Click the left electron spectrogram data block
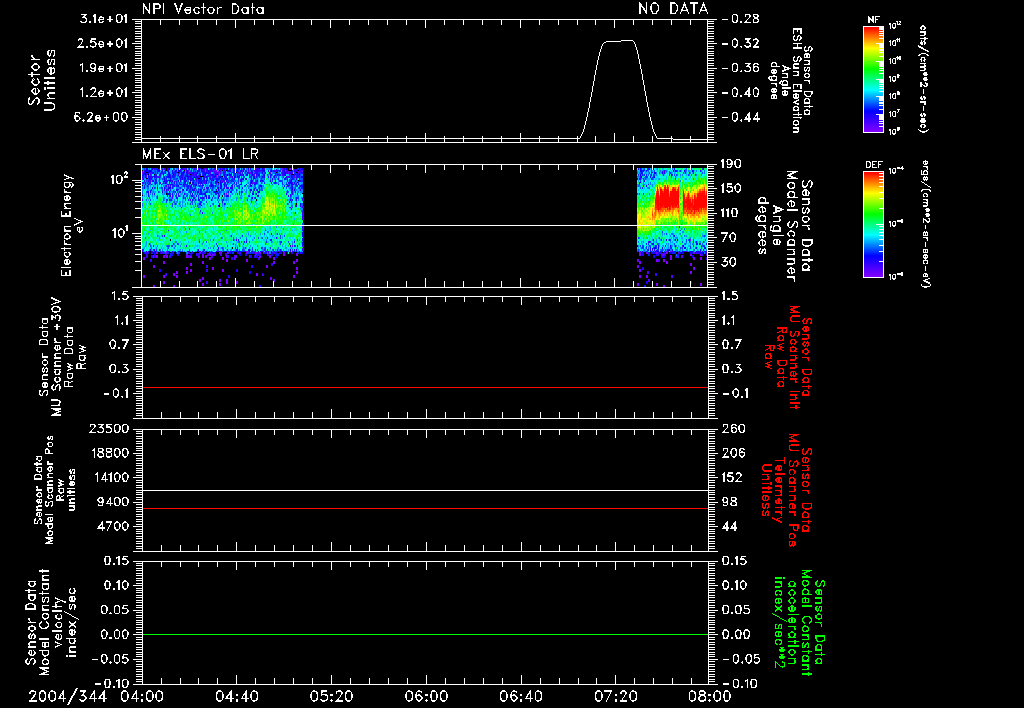 [x=222, y=210]
